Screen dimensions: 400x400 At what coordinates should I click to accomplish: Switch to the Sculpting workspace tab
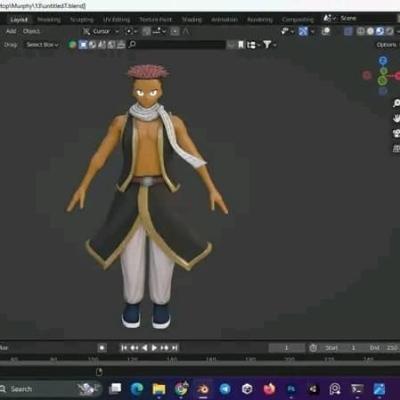[82, 20]
